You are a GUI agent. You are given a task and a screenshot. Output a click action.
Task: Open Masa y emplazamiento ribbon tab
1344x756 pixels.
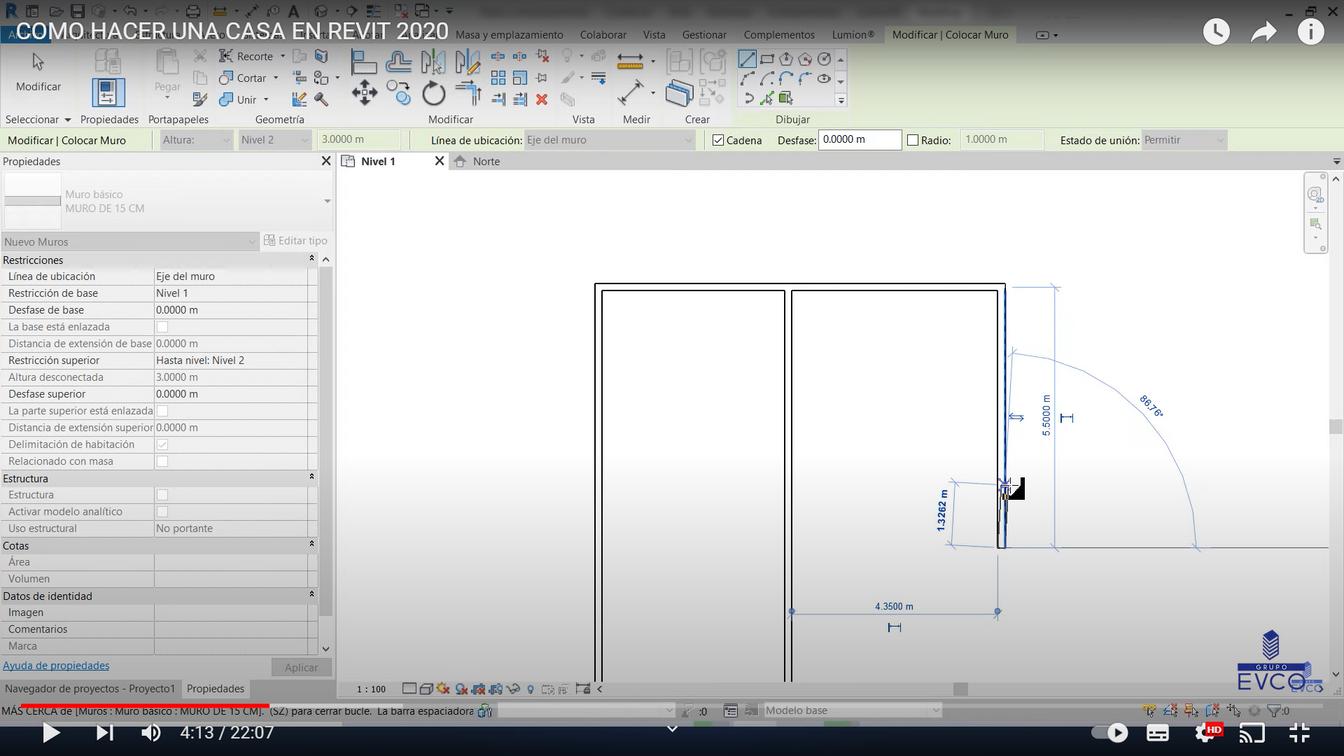click(509, 34)
